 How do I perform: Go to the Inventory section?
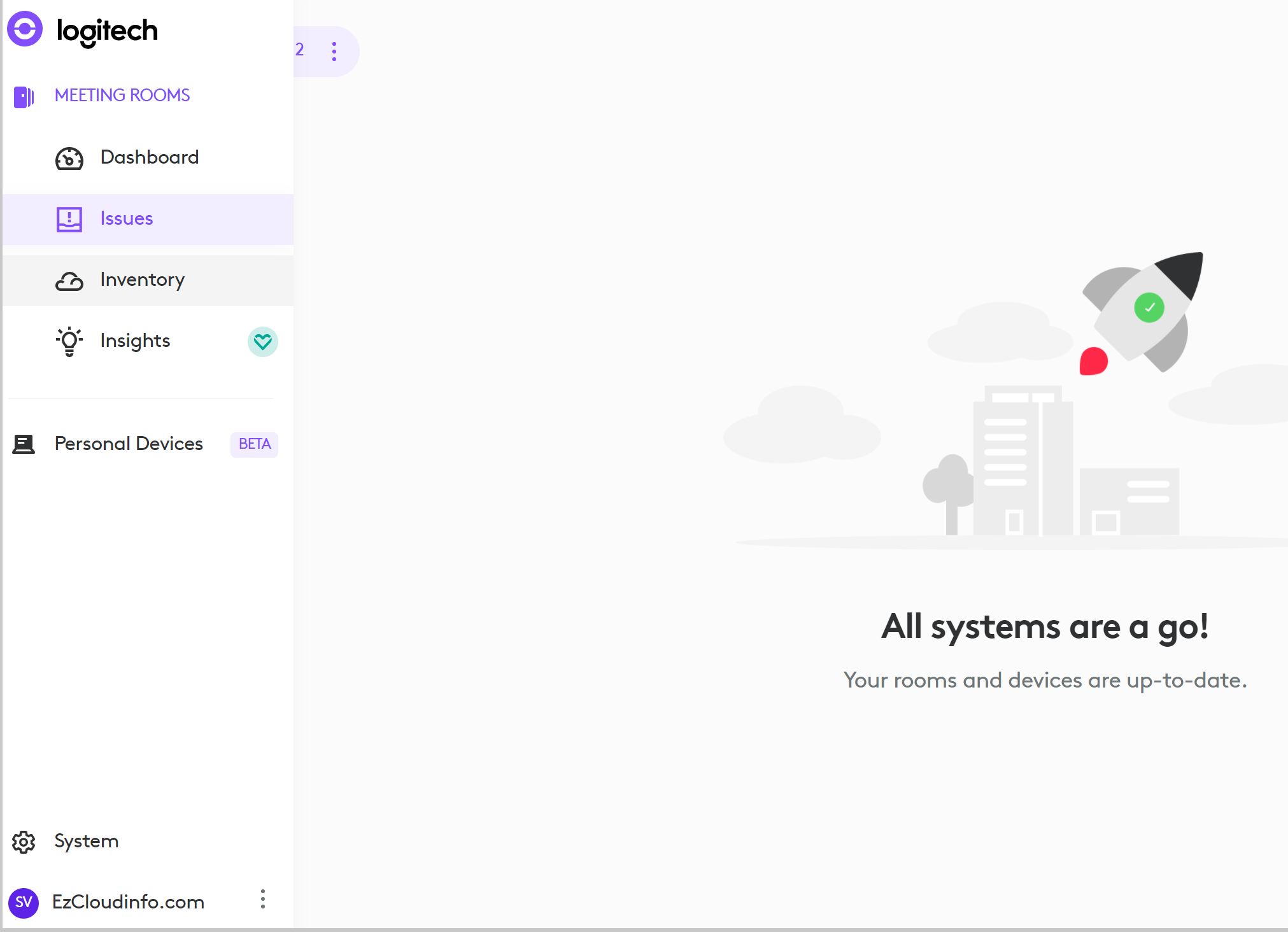click(142, 279)
